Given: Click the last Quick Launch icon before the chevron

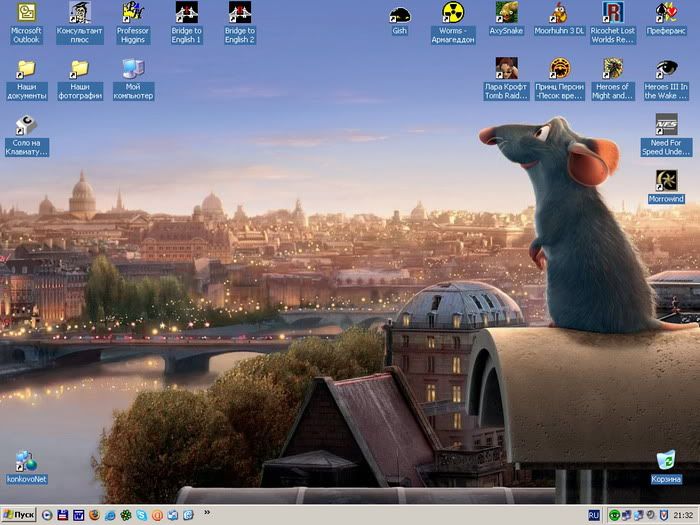Looking at the screenshot, I should (188, 515).
